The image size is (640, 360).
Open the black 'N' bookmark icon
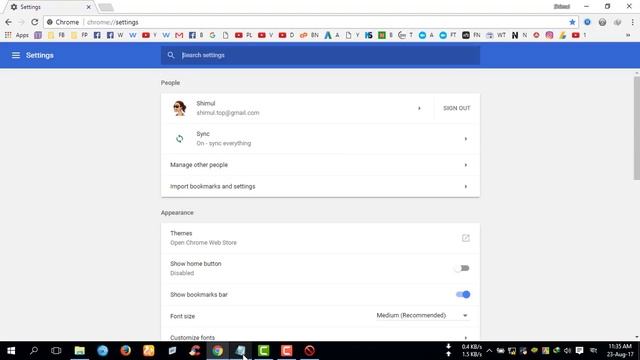tap(515, 35)
